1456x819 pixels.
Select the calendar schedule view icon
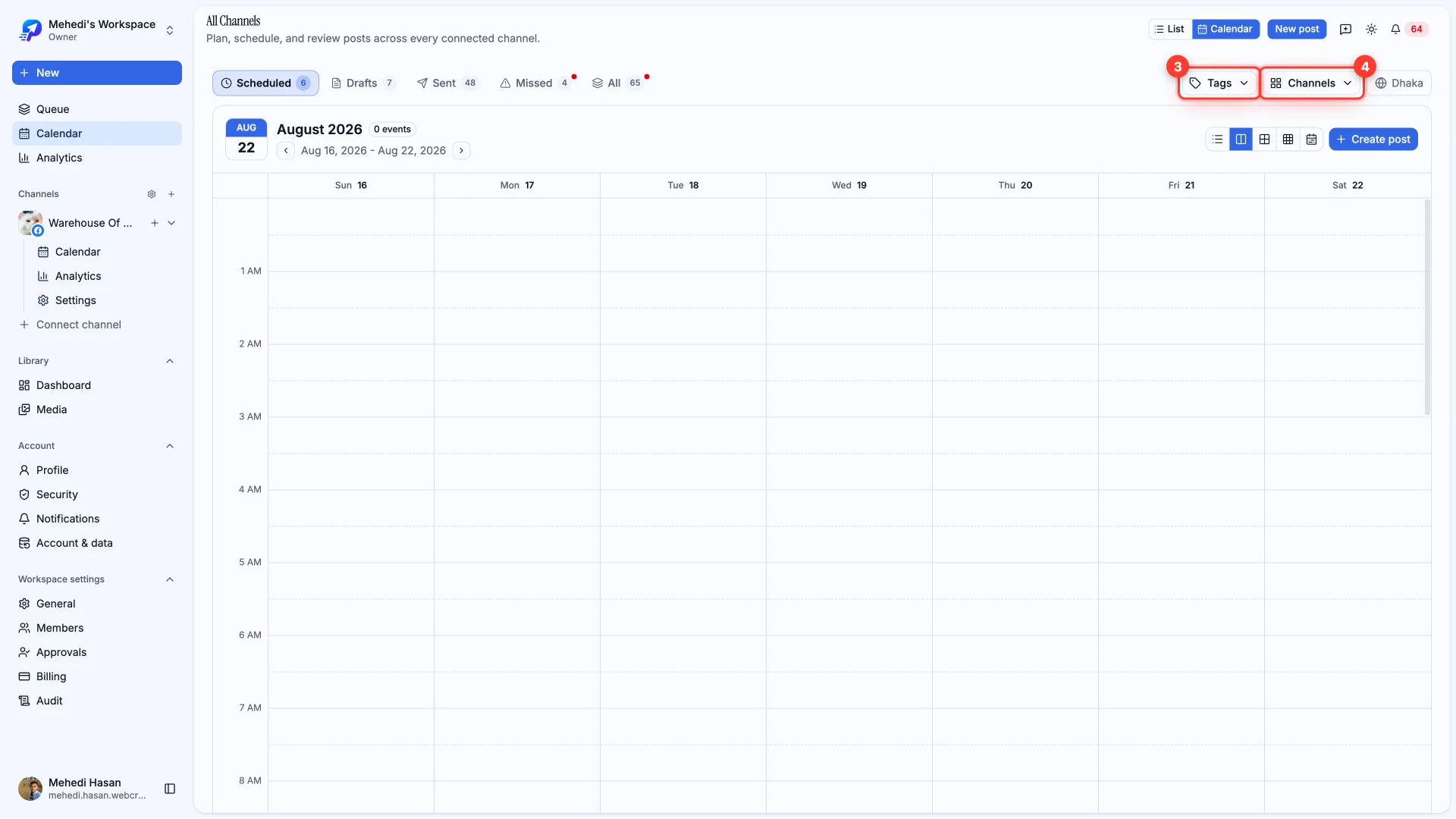point(1311,140)
